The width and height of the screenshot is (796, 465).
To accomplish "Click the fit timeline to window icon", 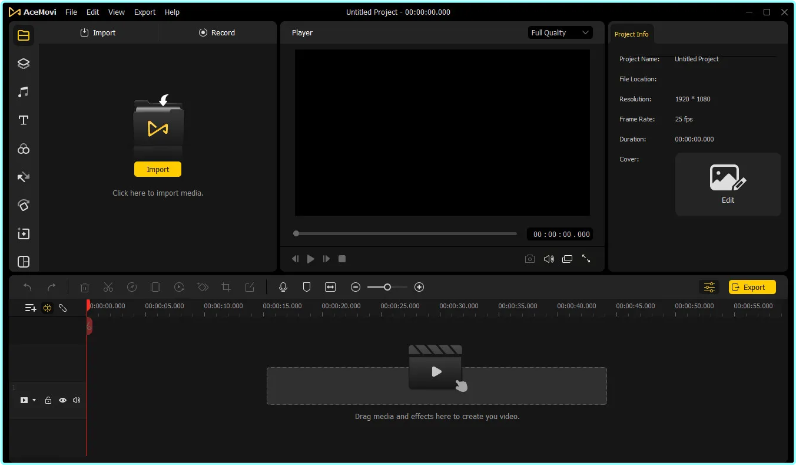I will (x=330, y=287).
